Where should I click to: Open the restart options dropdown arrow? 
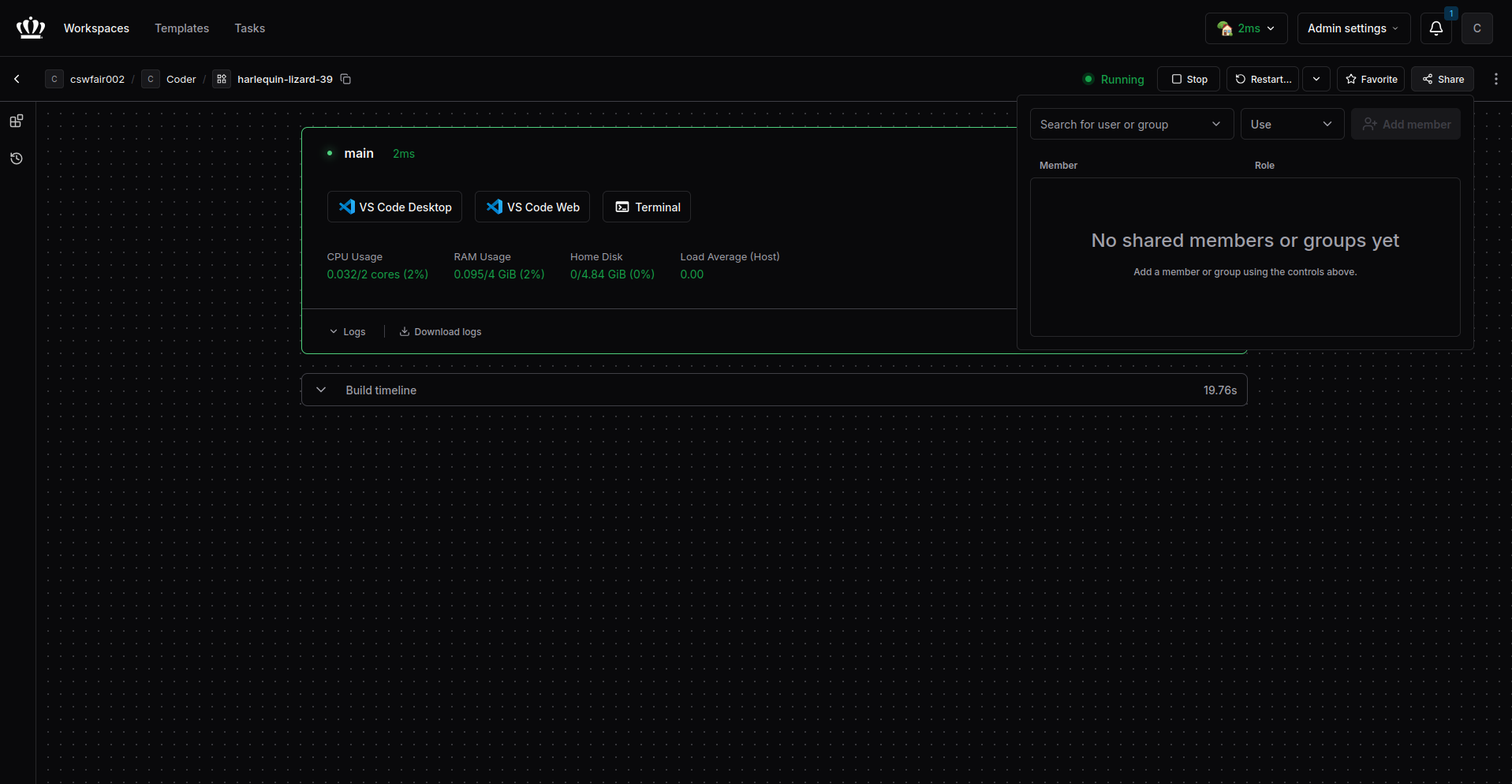click(1316, 79)
